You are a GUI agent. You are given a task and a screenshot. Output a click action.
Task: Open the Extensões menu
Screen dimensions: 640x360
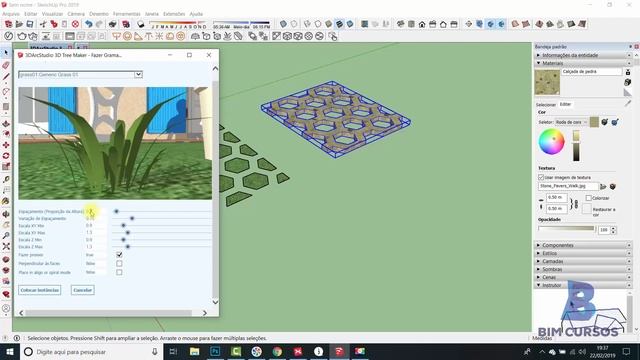pos(174,14)
